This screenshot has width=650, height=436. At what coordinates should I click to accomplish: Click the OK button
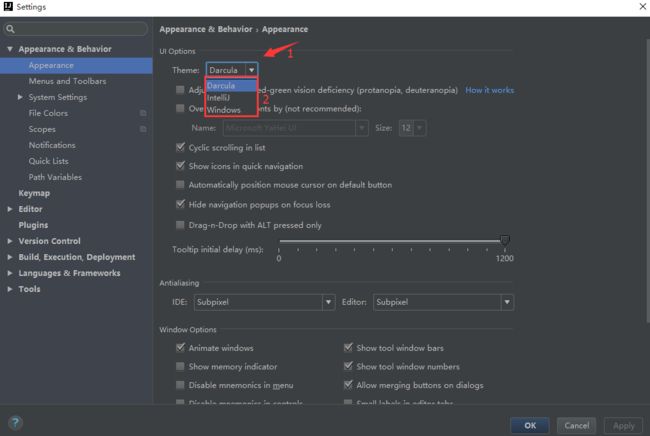pyautogui.click(x=530, y=426)
